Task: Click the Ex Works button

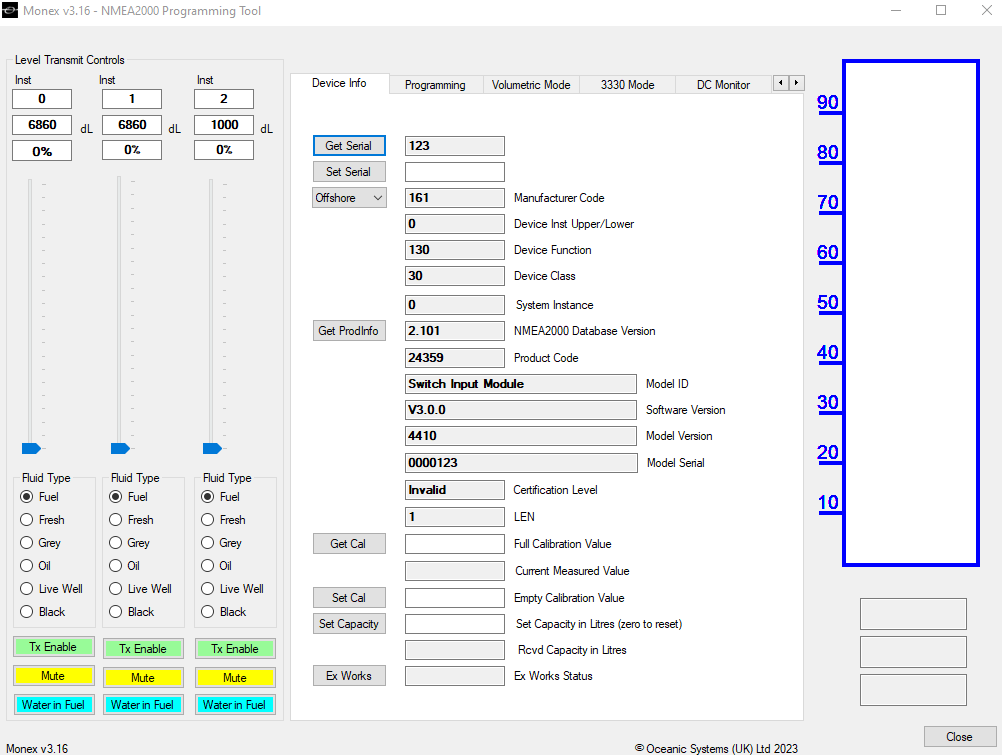Action: pyautogui.click(x=349, y=676)
